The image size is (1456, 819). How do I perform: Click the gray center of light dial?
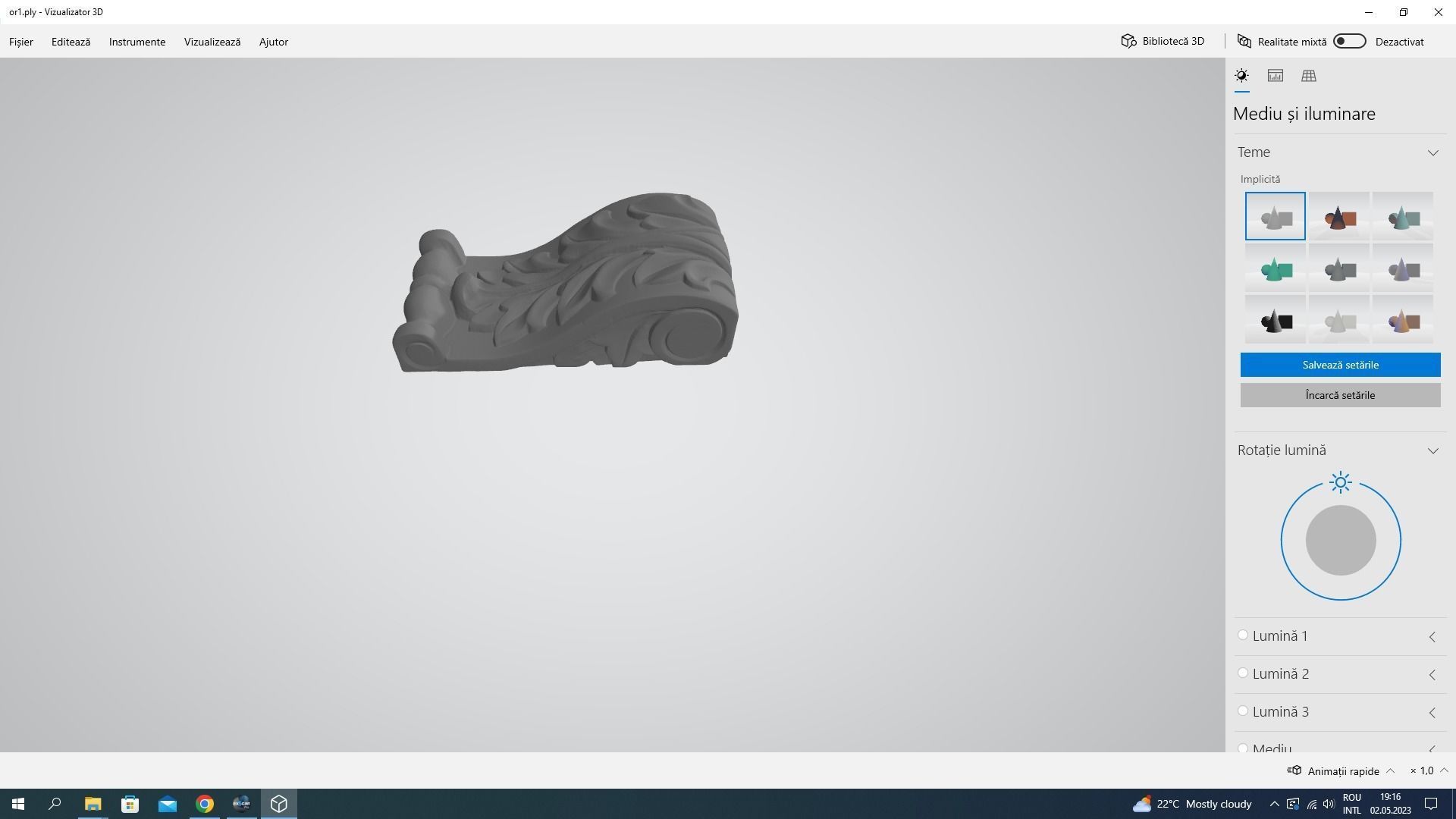point(1341,541)
